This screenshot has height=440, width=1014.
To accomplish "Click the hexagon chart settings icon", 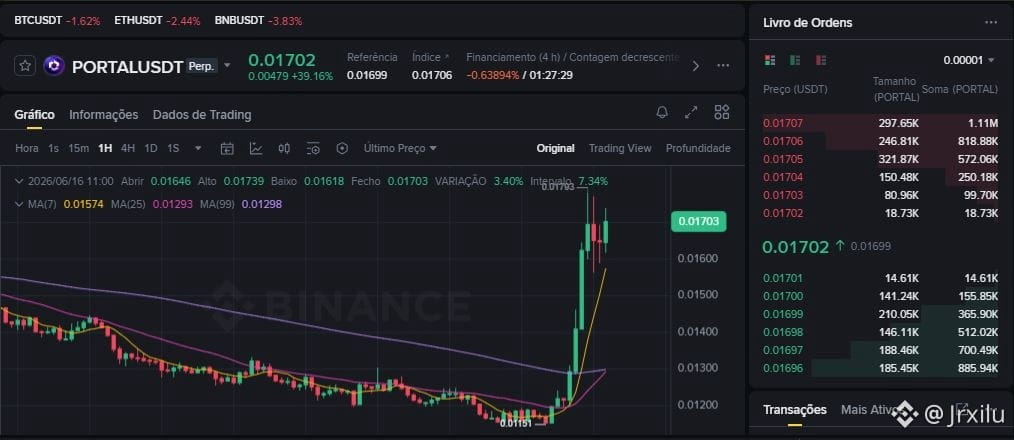I will click(x=342, y=148).
